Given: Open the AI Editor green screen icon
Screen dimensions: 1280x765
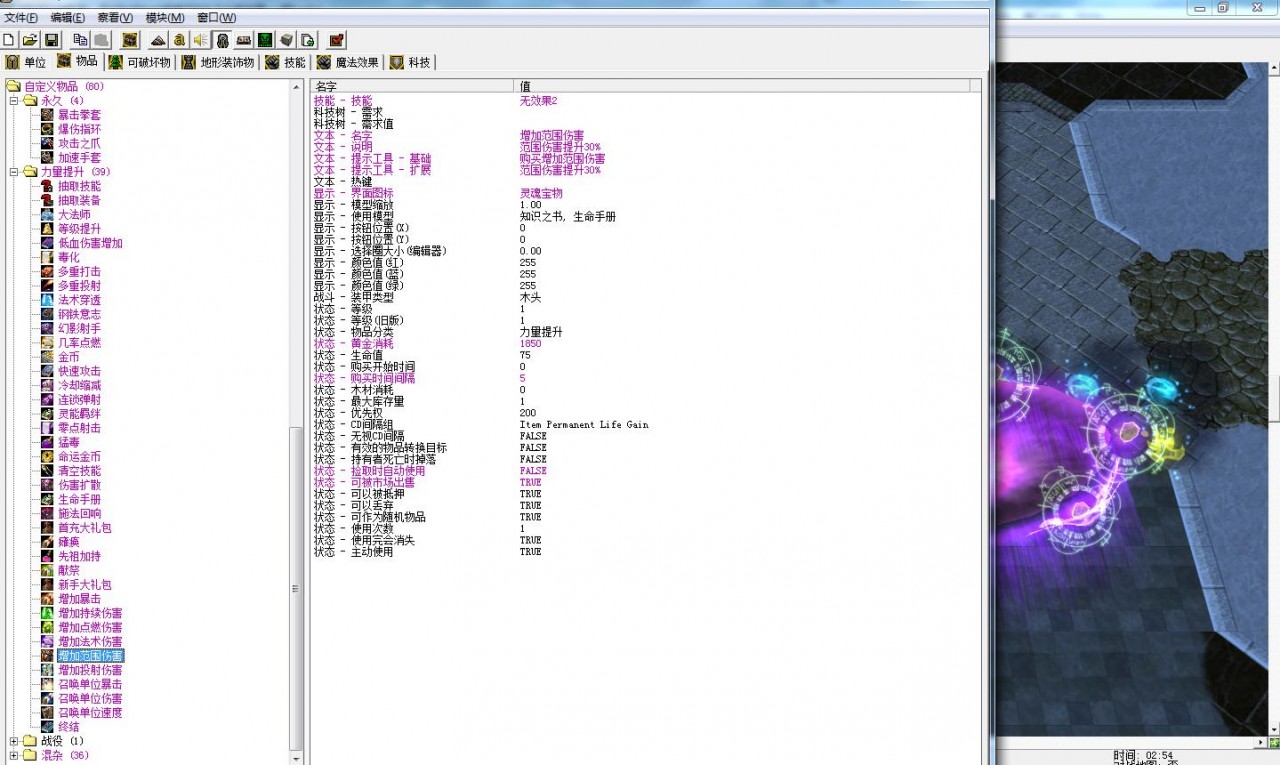Looking at the screenshot, I should [265, 40].
